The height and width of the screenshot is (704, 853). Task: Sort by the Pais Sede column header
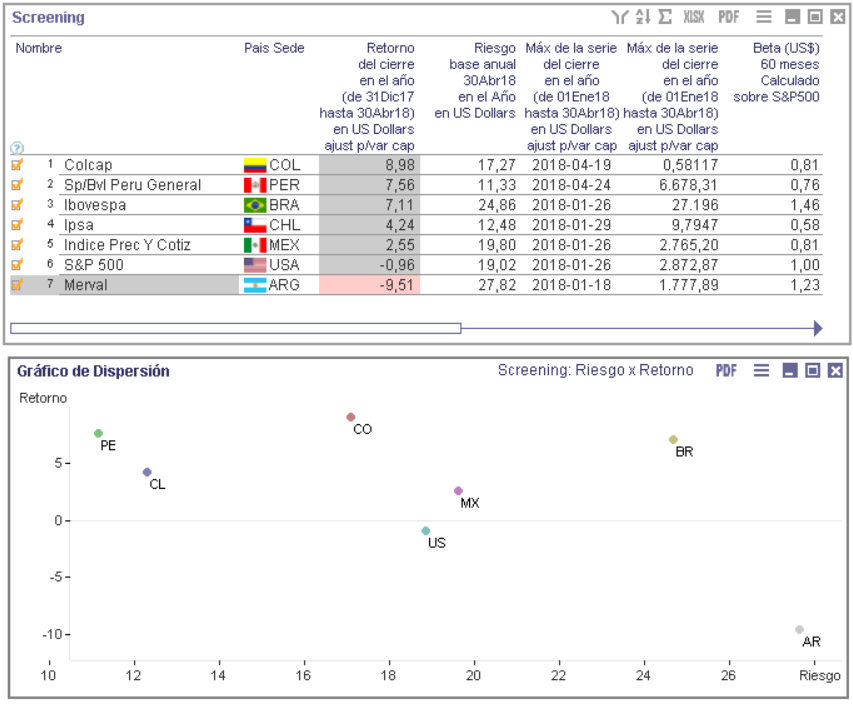point(274,48)
